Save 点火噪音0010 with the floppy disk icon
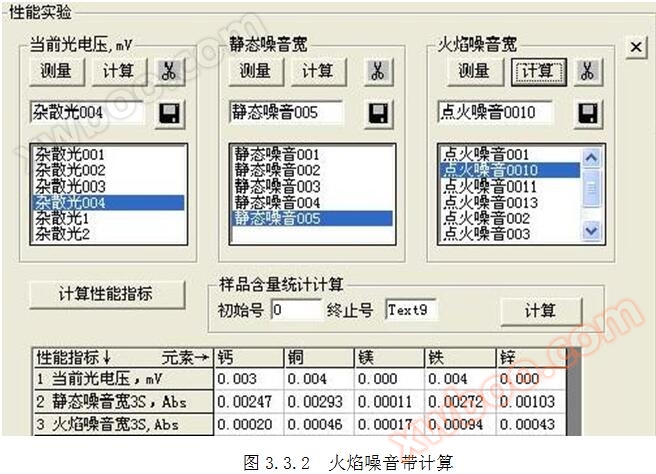 pos(589,113)
